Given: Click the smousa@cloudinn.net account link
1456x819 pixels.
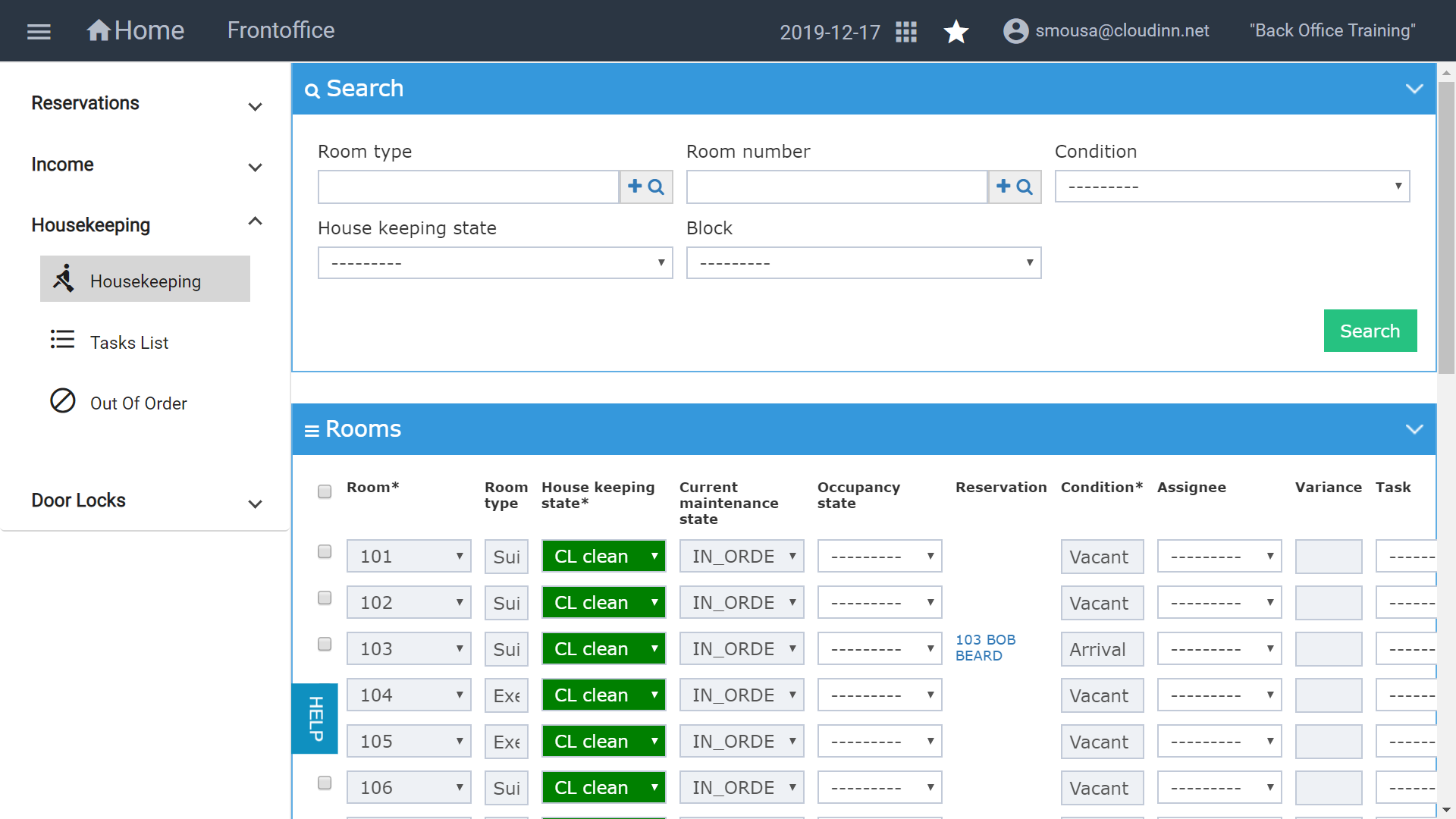Looking at the screenshot, I should pos(1122,30).
